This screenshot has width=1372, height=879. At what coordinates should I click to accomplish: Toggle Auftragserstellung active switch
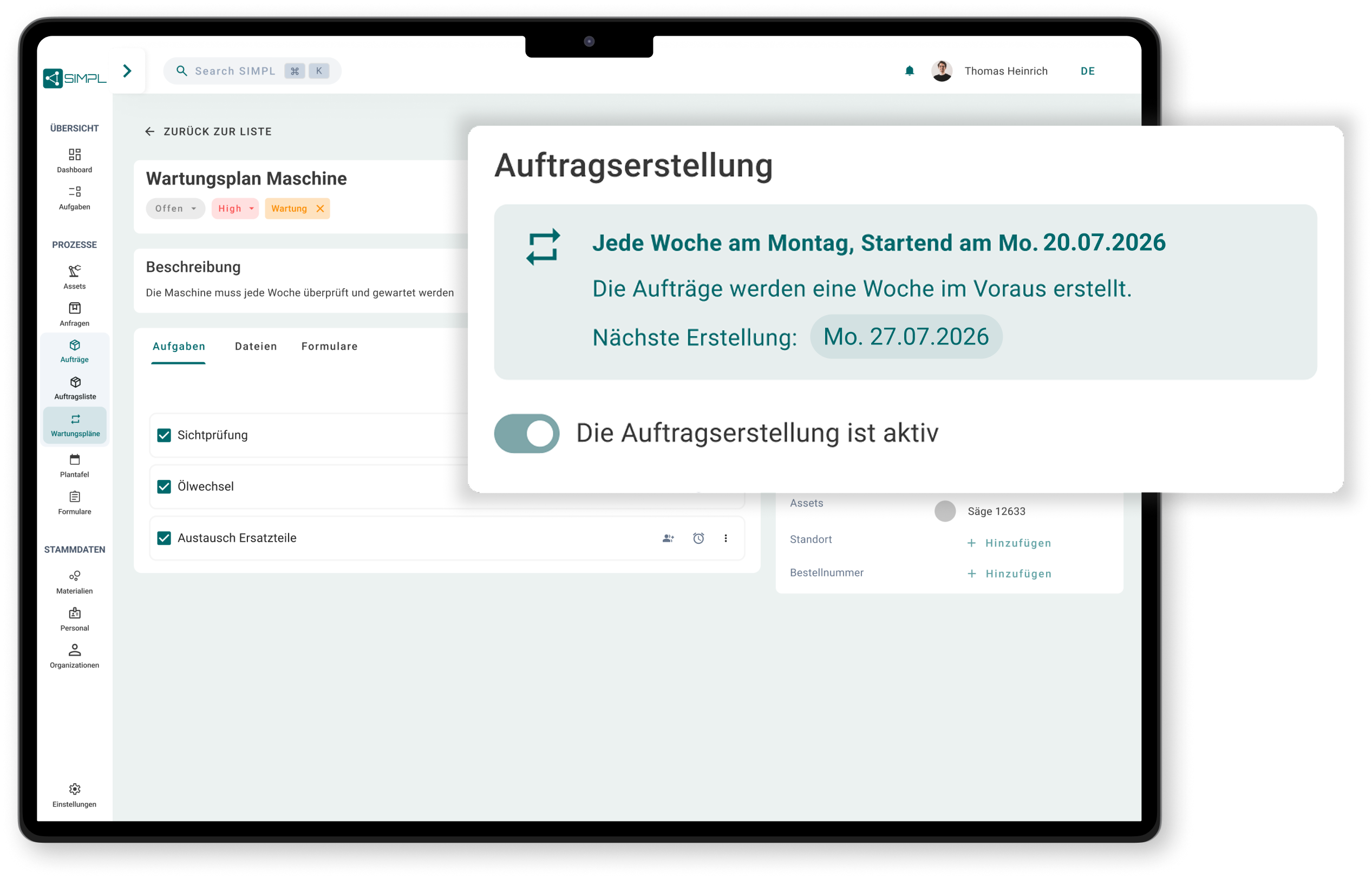[526, 433]
